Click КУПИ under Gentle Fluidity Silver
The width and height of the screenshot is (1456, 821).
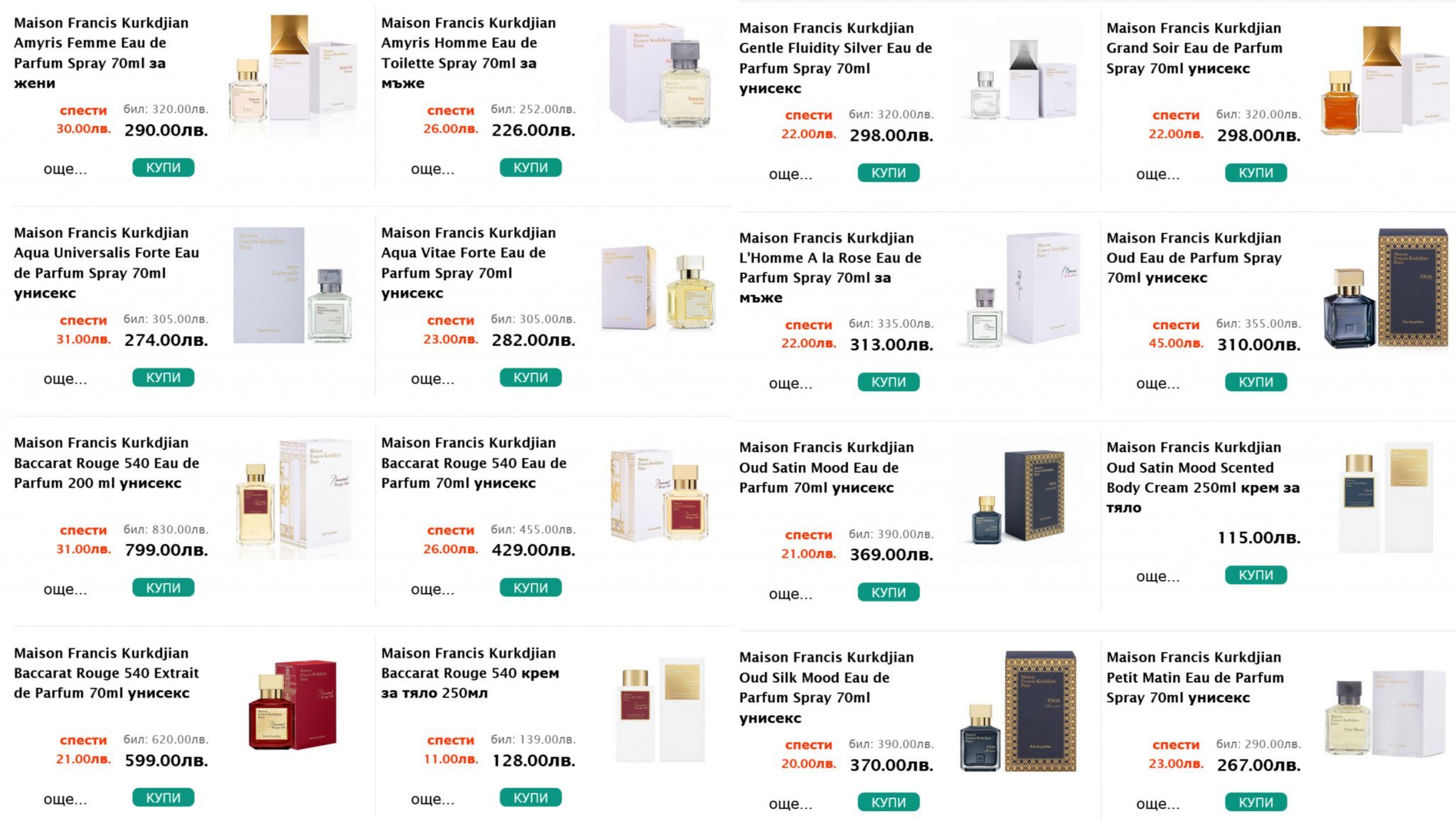click(x=888, y=173)
